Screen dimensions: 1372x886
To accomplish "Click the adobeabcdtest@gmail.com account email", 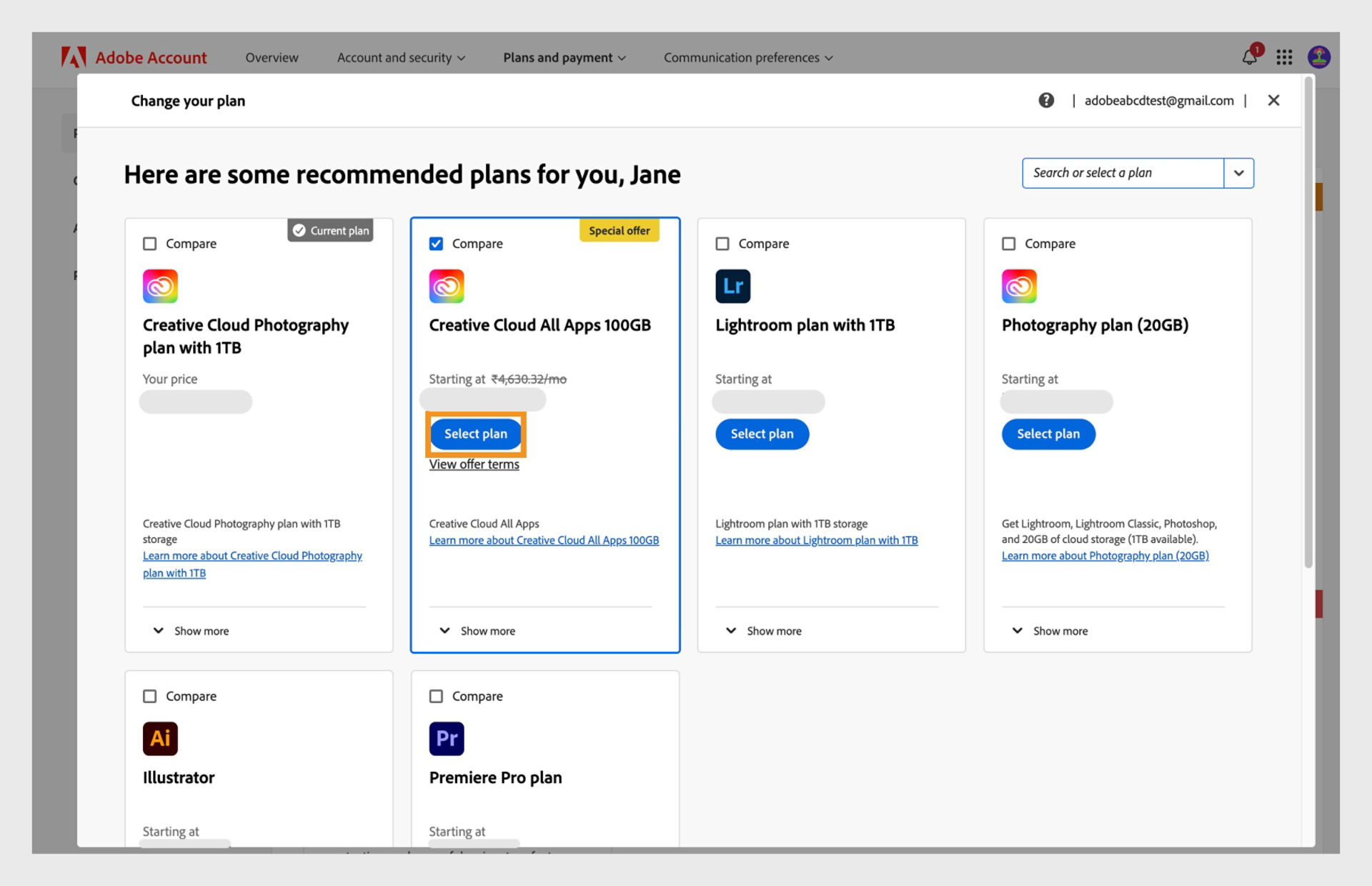I will (1159, 101).
